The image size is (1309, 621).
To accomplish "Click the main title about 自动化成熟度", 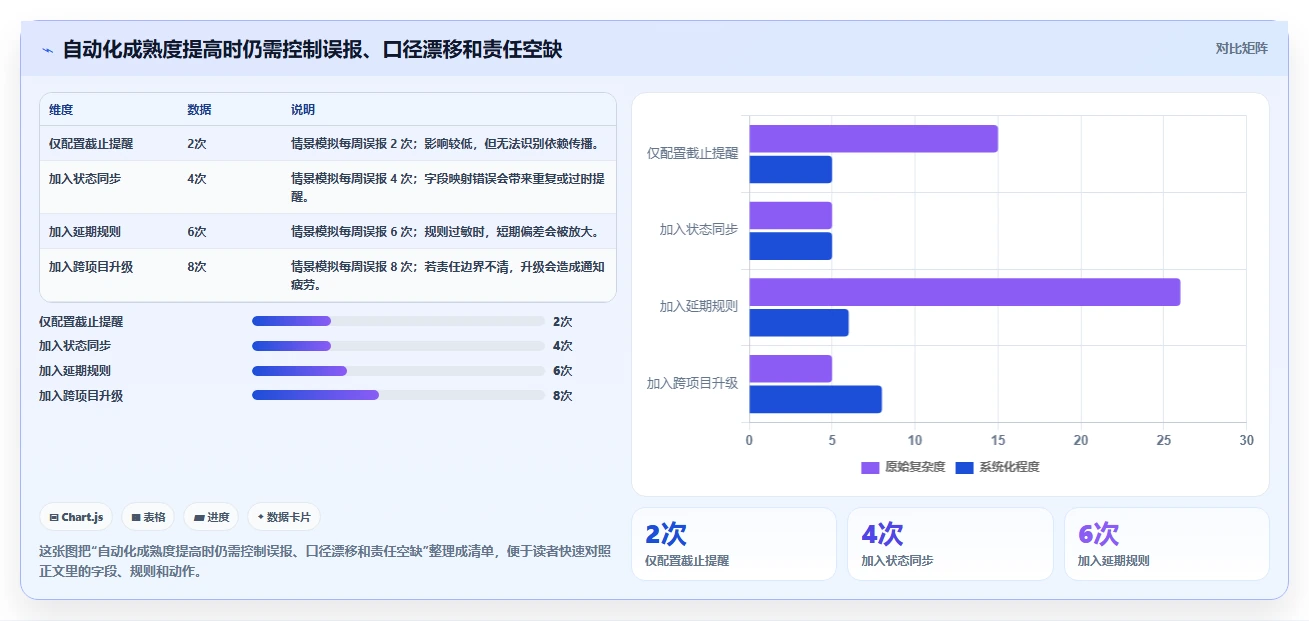I will pos(312,49).
